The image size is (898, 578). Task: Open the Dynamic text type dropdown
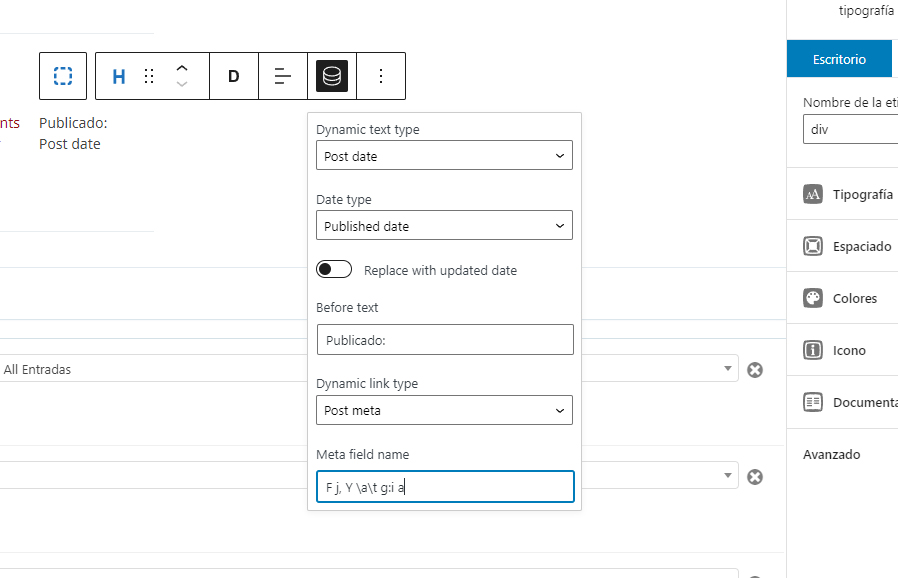click(444, 155)
